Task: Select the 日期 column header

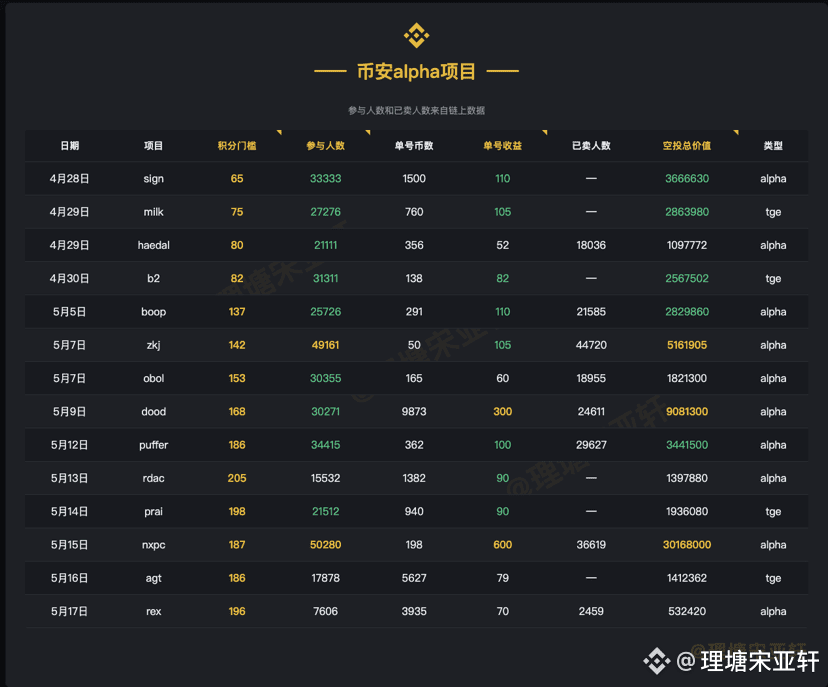Action: (x=70, y=146)
